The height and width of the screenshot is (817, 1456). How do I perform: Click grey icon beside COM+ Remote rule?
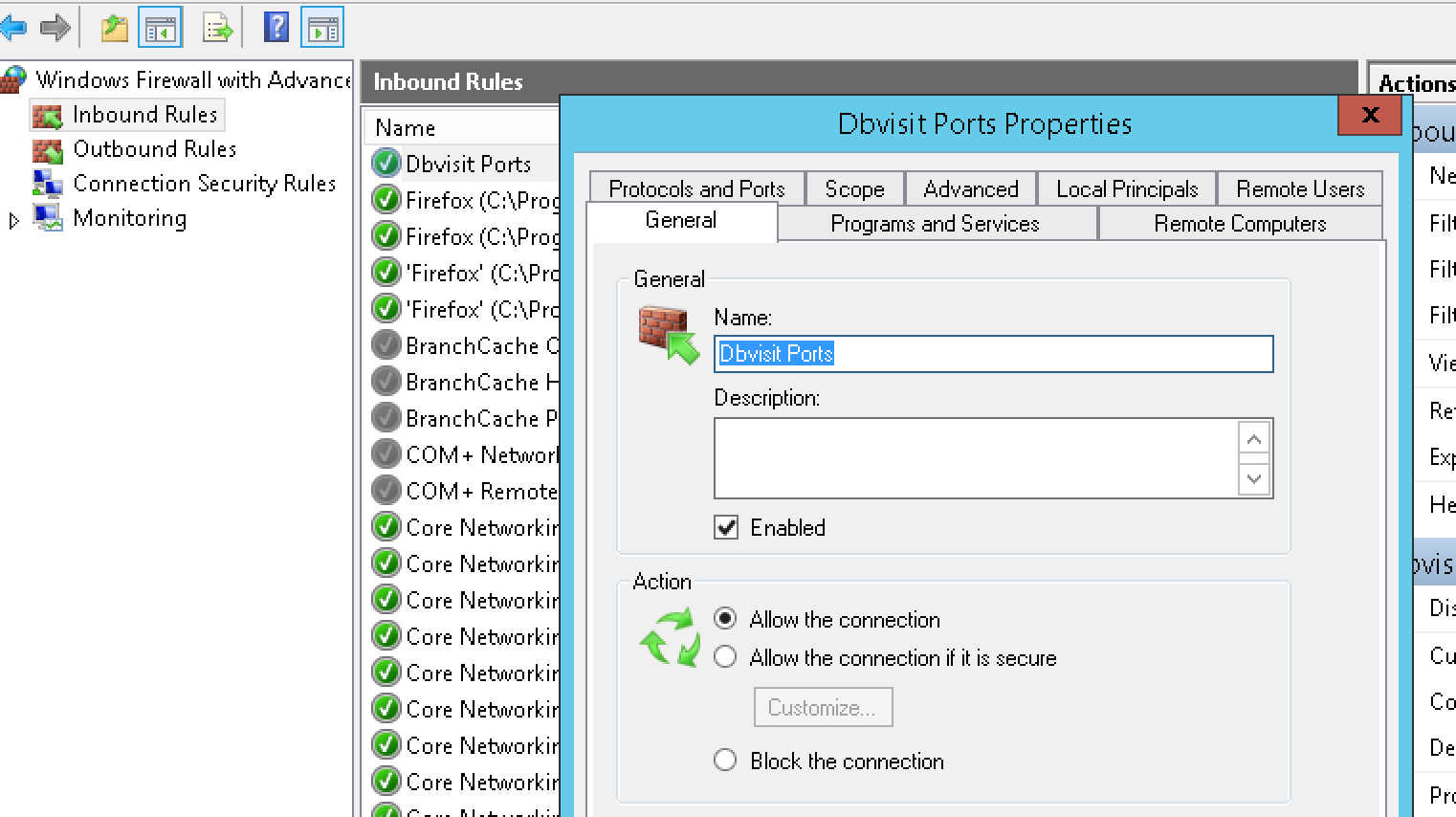click(386, 491)
